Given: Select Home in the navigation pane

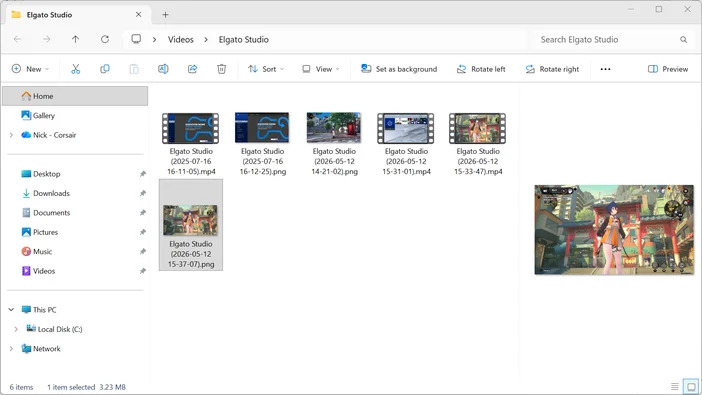Looking at the screenshot, I should tap(75, 96).
